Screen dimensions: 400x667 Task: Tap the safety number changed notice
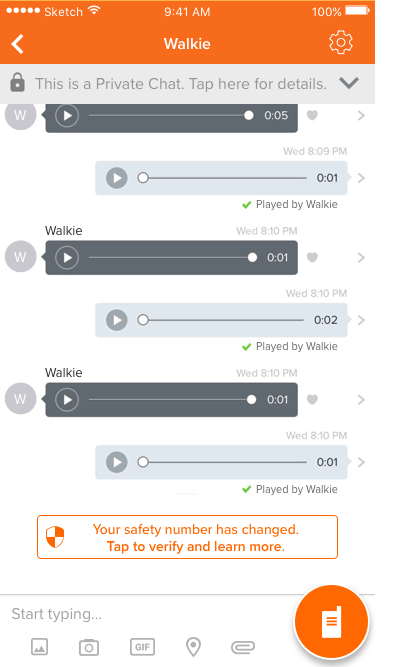coord(187,537)
